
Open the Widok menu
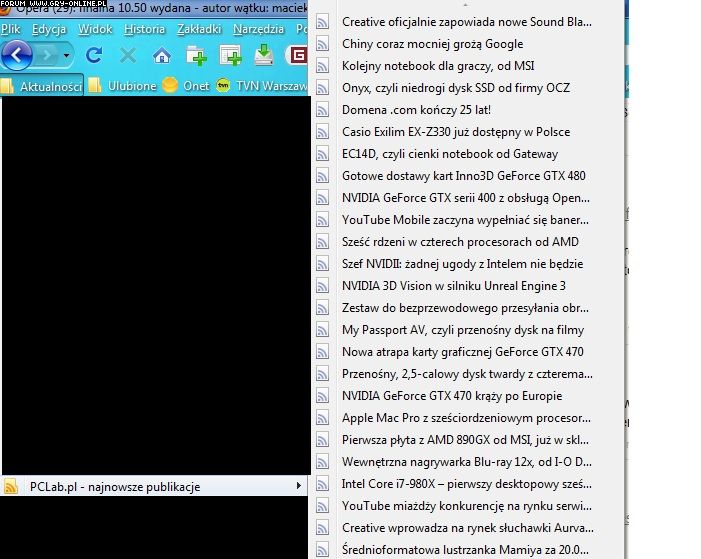pyautogui.click(x=95, y=29)
